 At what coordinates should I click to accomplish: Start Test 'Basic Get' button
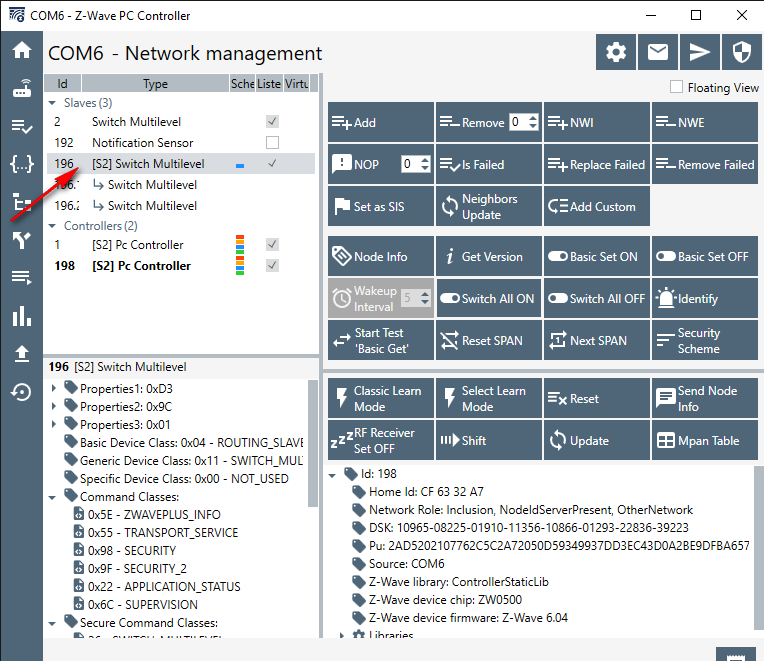381,340
